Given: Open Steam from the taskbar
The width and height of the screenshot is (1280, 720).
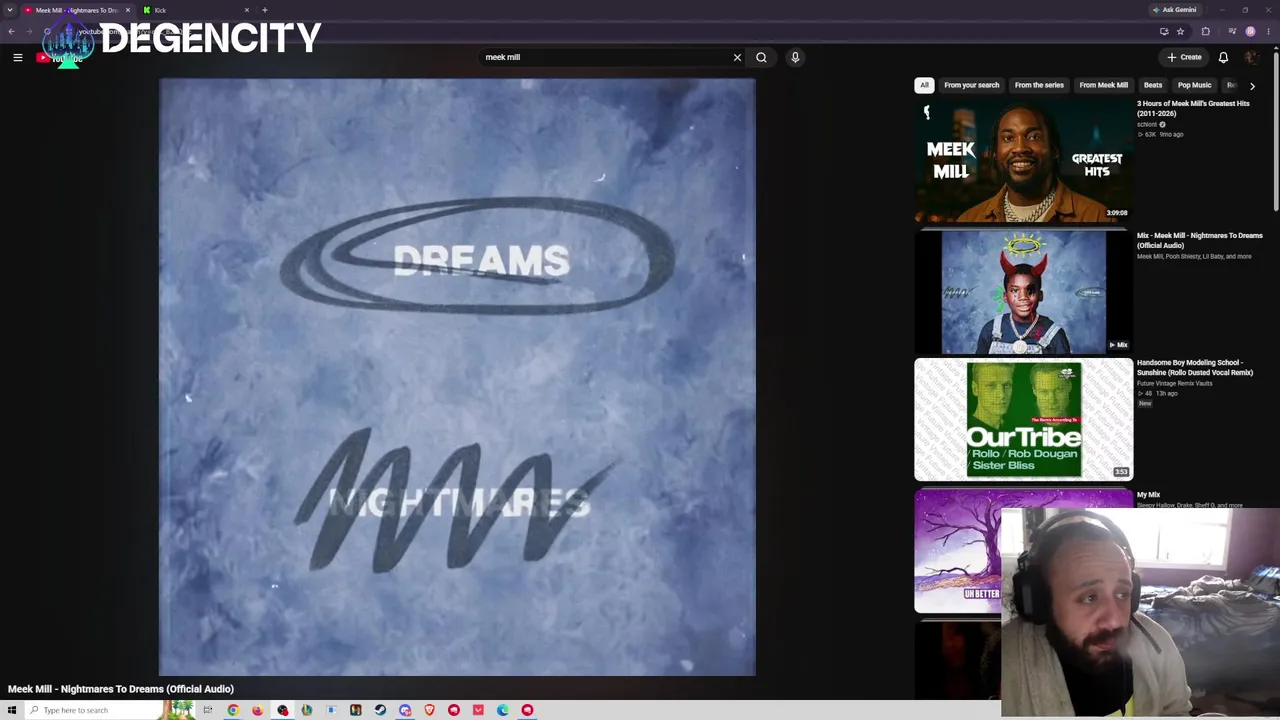Looking at the screenshot, I should [x=380, y=710].
